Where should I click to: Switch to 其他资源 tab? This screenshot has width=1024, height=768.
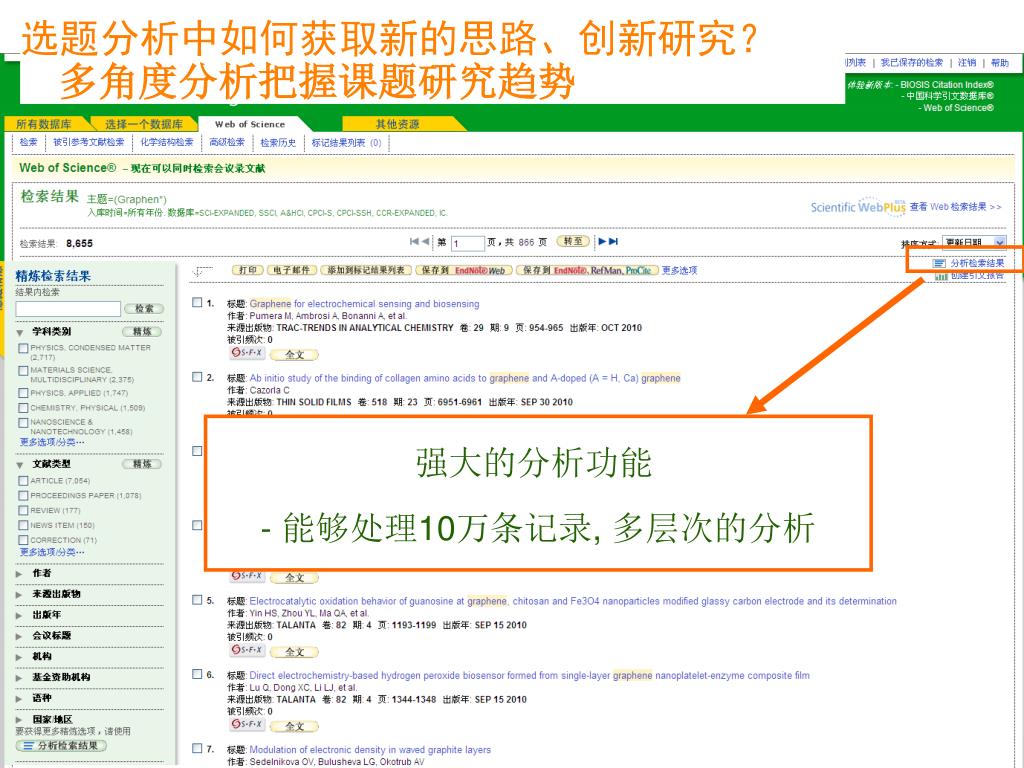click(x=397, y=124)
